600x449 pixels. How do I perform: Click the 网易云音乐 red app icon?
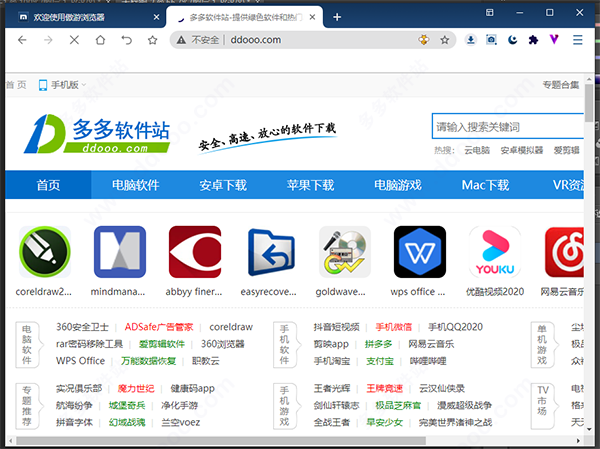click(564, 252)
